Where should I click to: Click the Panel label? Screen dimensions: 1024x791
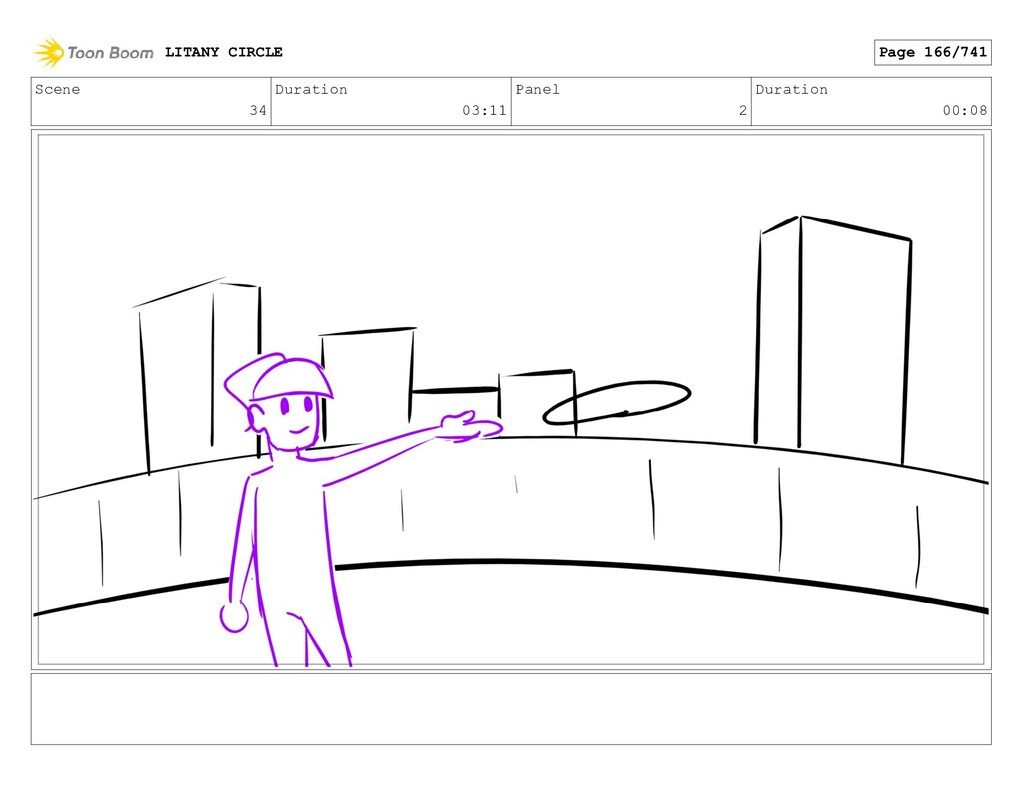pyautogui.click(x=537, y=89)
